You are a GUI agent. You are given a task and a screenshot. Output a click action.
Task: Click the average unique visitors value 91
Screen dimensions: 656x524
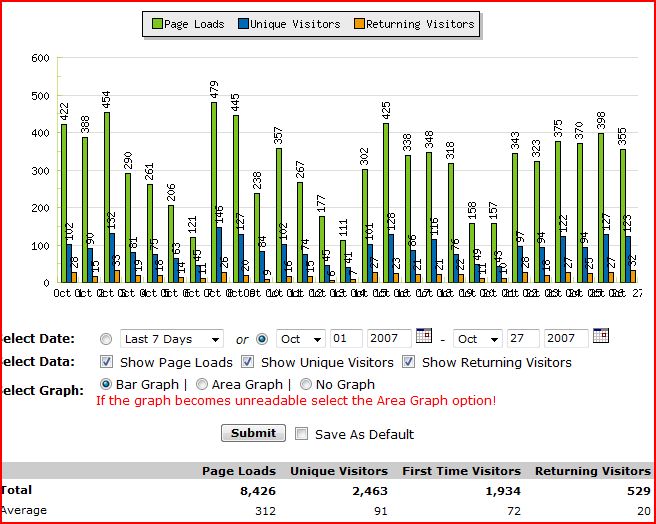[381, 511]
